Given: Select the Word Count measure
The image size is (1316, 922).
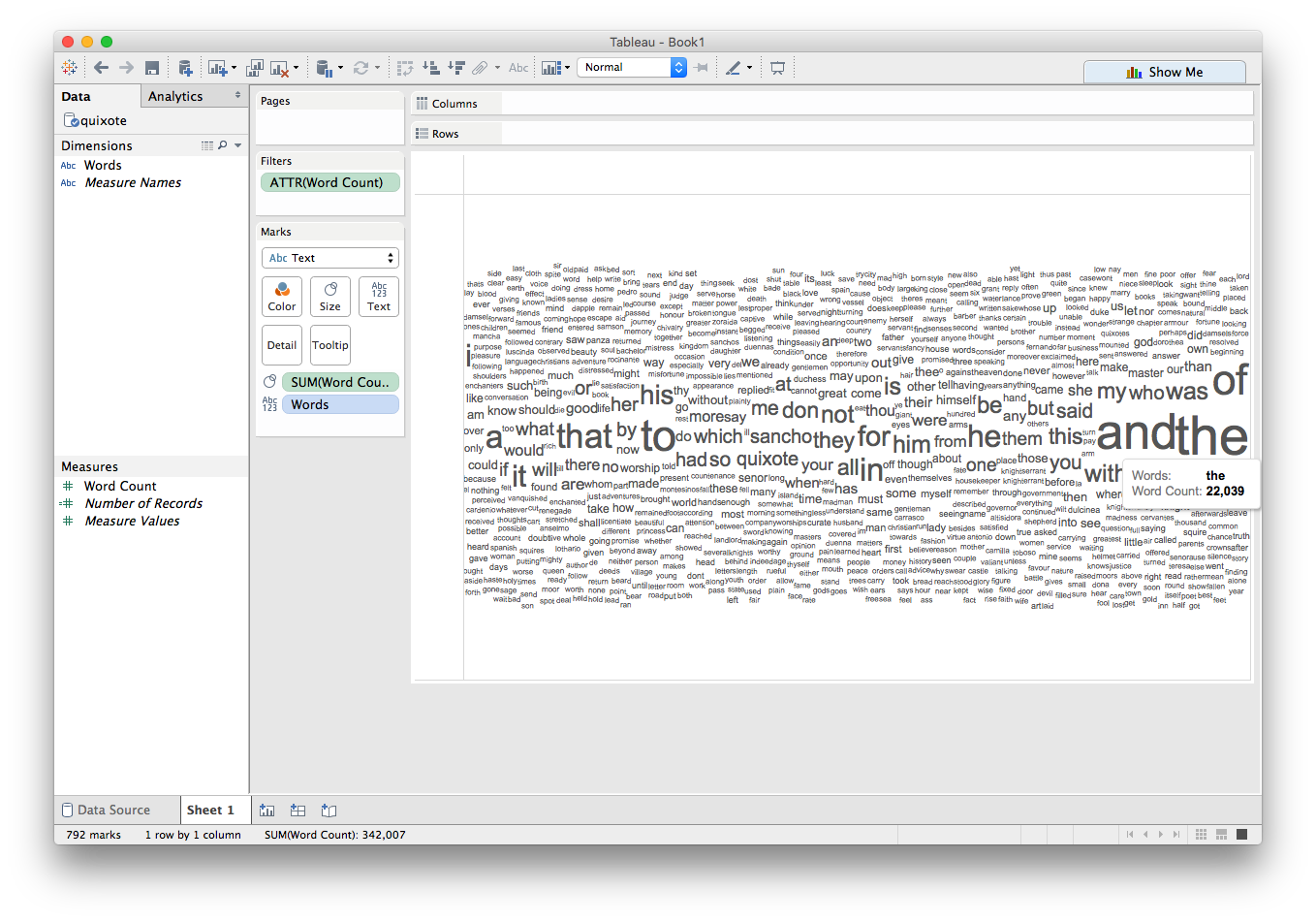Looking at the screenshot, I should click(120, 486).
